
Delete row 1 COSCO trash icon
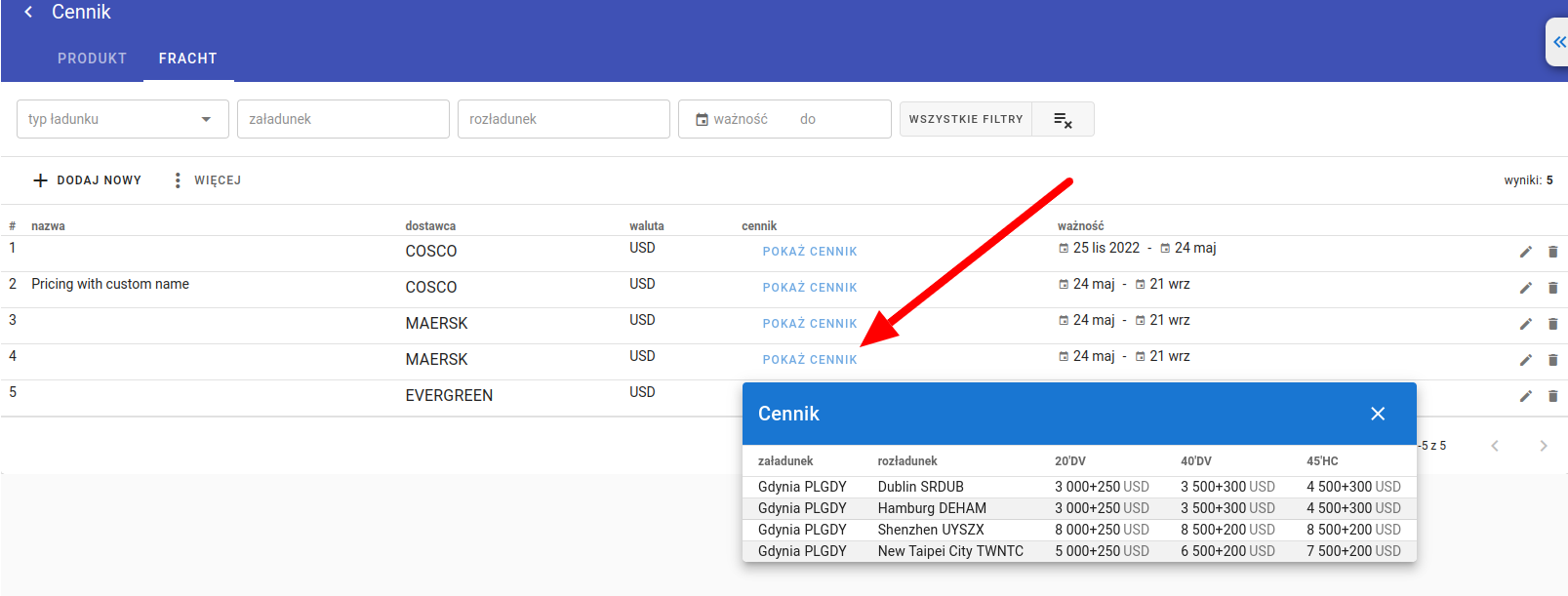click(x=1553, y=252)
